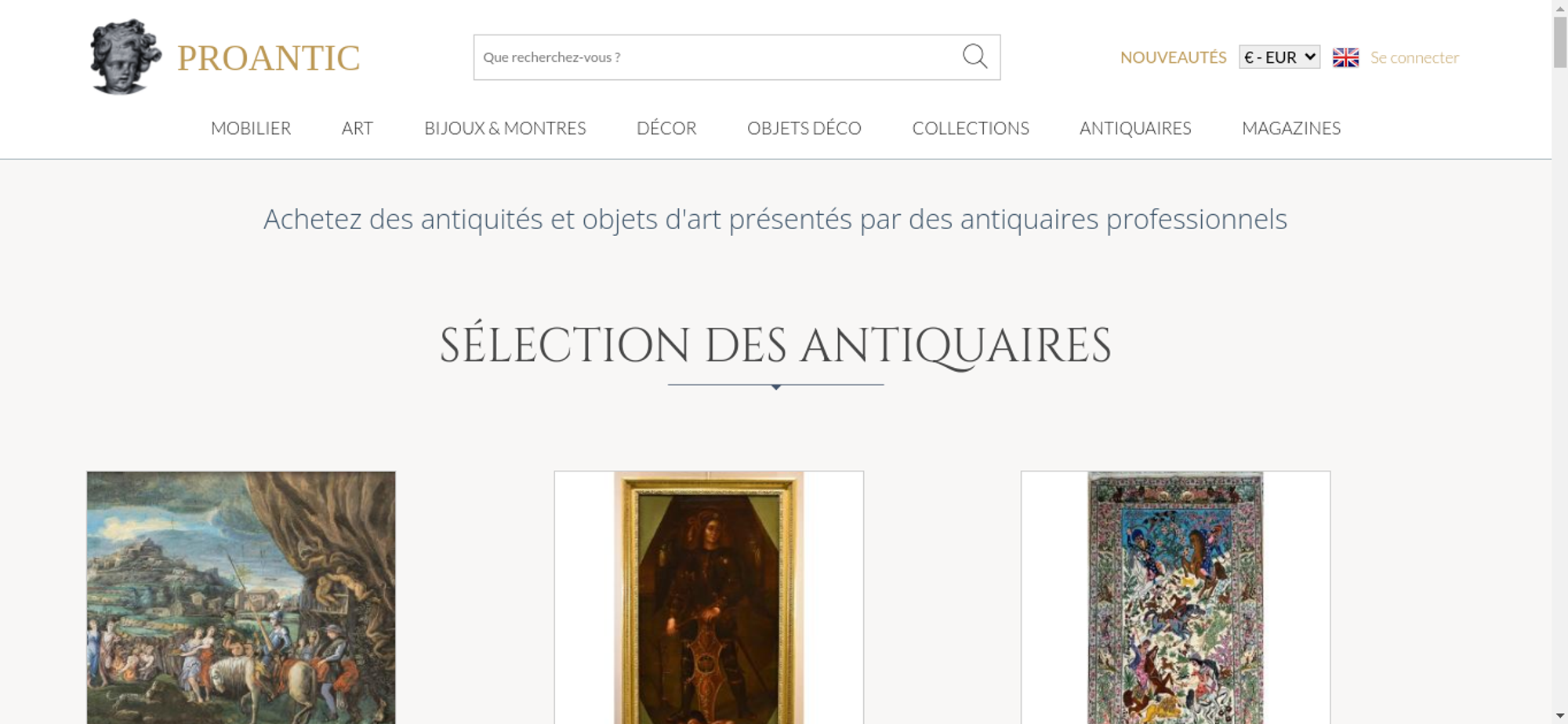Click the PROANTIC brand name text

268,58
